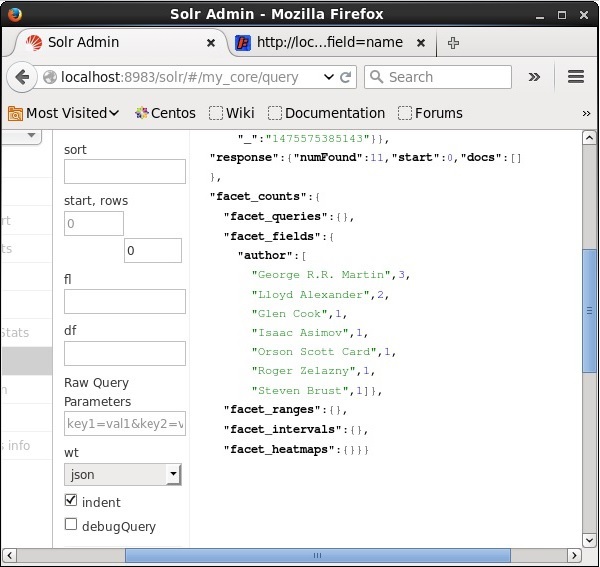Click the reload page icon in URL bar
600x567 pixels.
click(346, 77)
